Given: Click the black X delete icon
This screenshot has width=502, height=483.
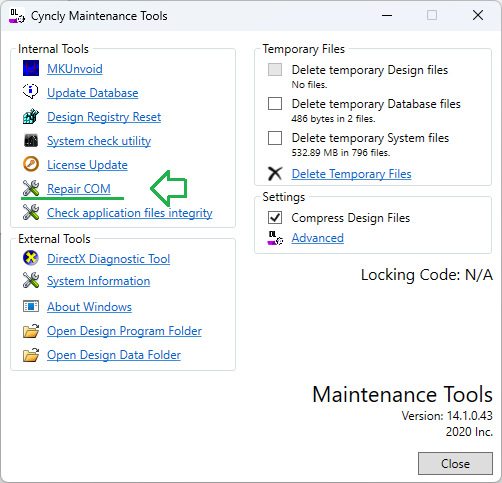Looking at the screenshot, I should (x=275, y=174).
